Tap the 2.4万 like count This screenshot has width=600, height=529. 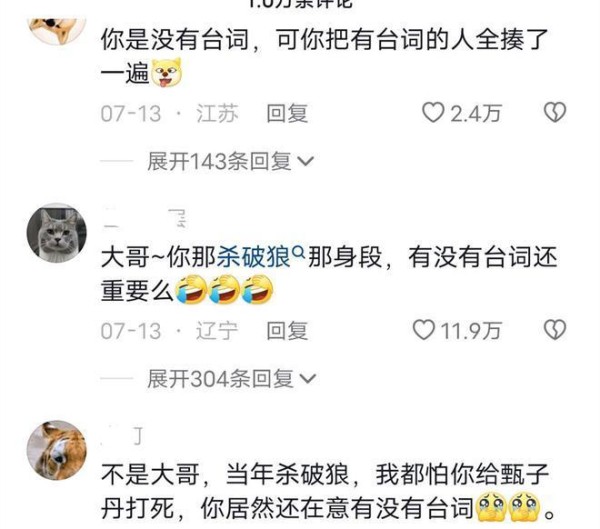[475, 114]
